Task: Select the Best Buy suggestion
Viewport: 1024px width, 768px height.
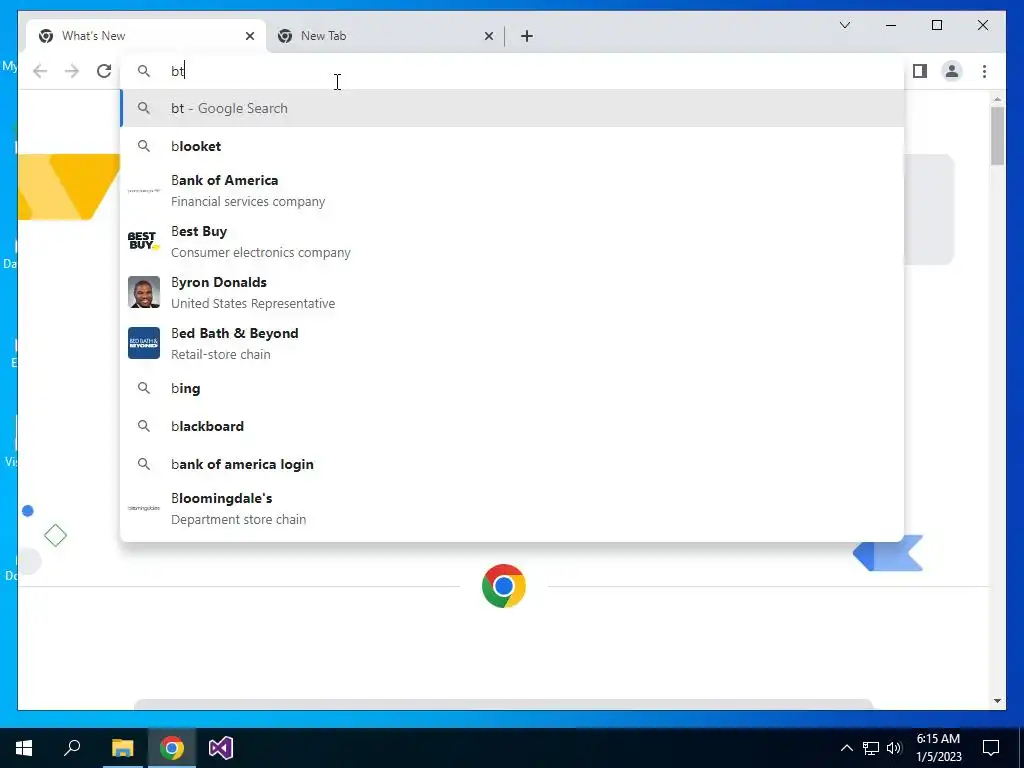Action: pyautogui.click(x=512, y=242)
